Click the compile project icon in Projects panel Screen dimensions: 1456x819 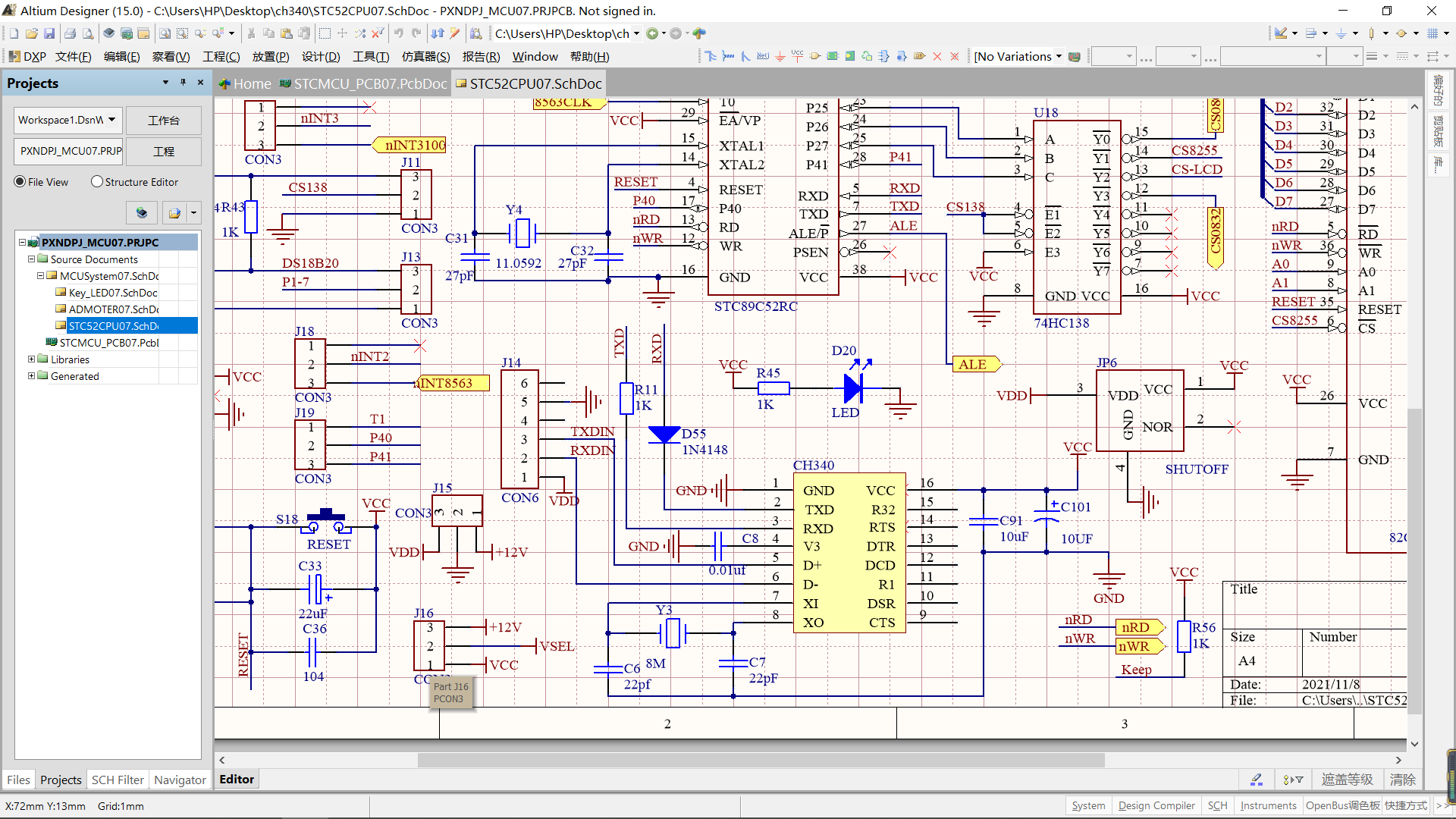(x=142, y=213)
